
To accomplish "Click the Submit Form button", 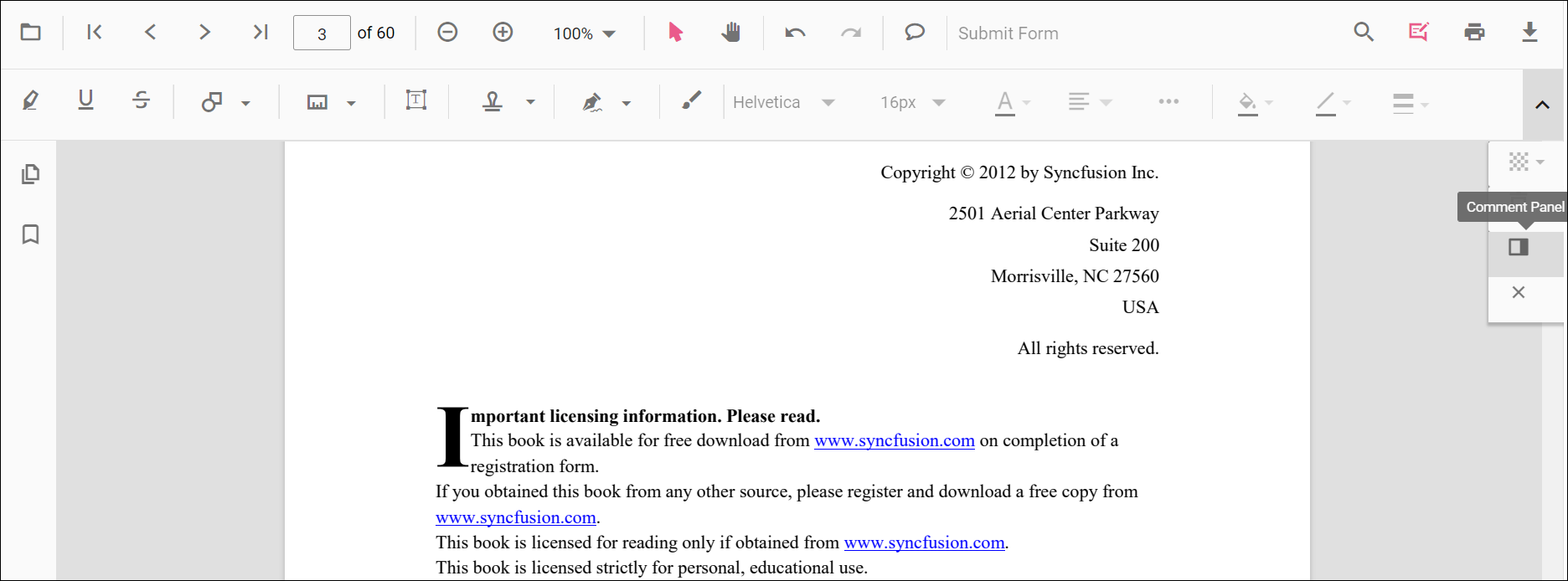I will 1008,33.
